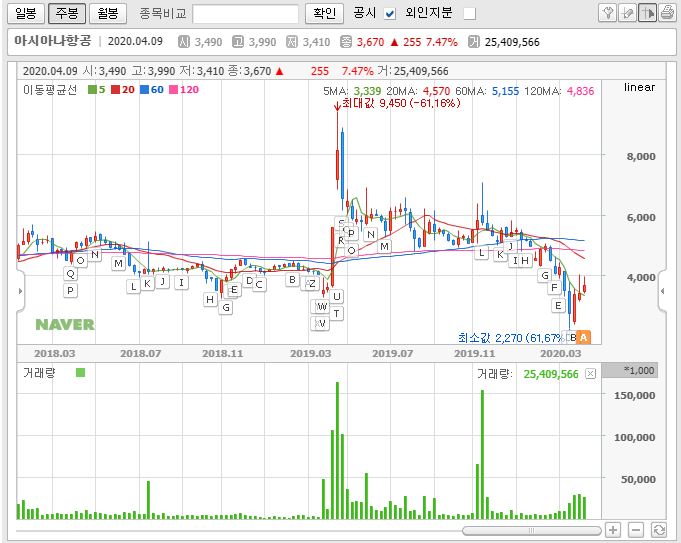This screenshot has height=543, width=681.
Task: Switch to 월봉 monthly chart
Action: coord(108,13)
